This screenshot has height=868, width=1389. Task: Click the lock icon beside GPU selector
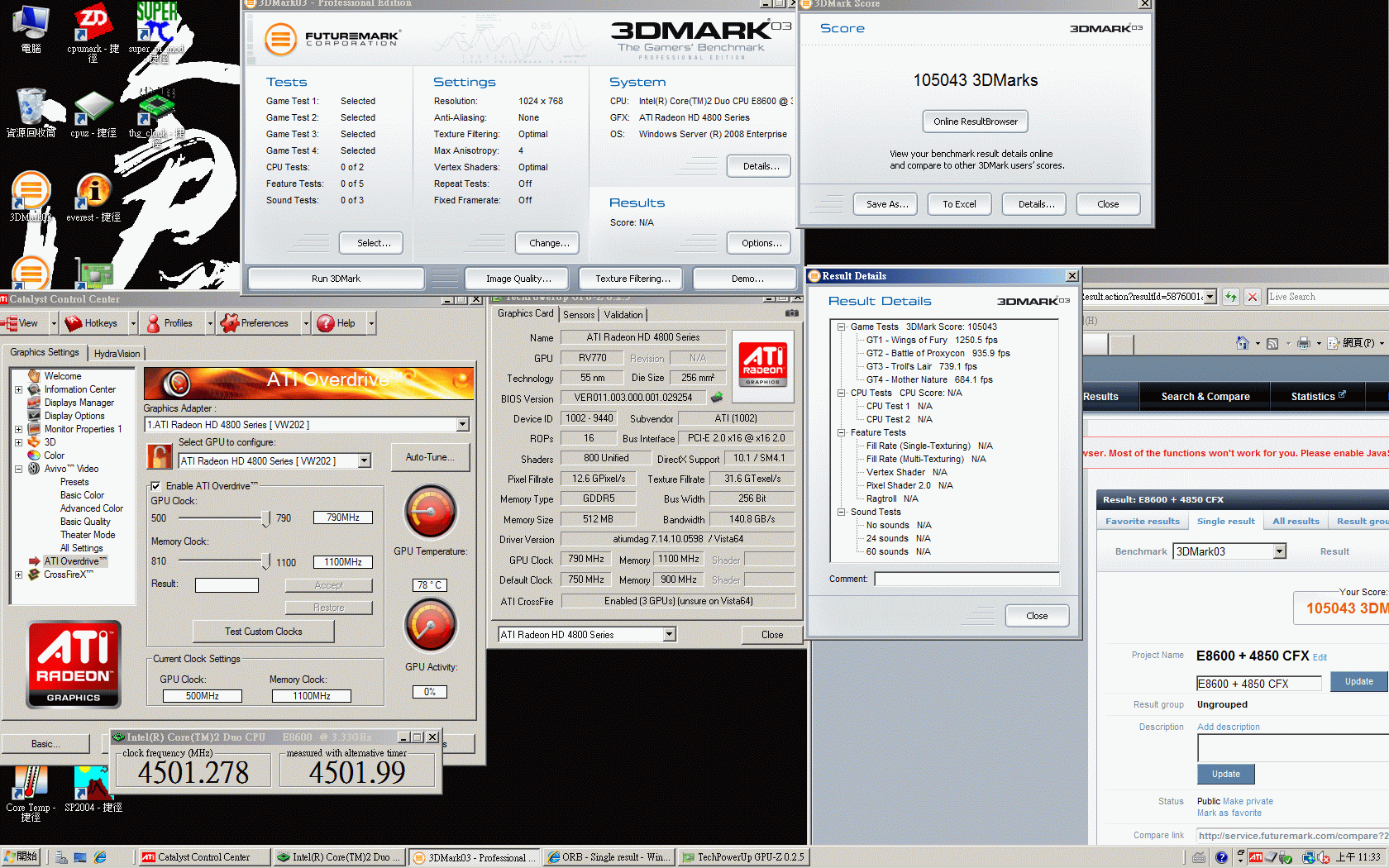click(x=159, y=456)
